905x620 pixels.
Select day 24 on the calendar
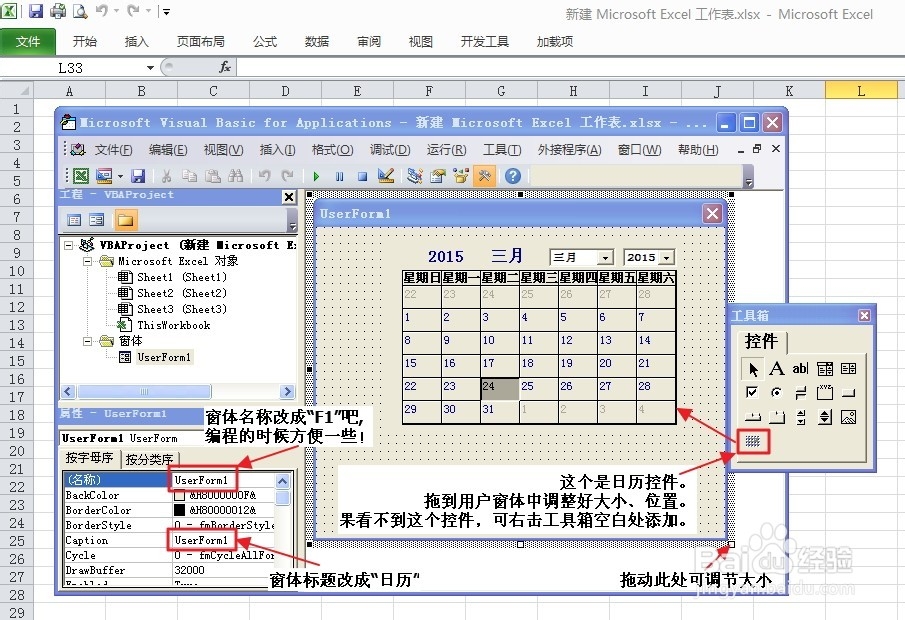(500, 390)
